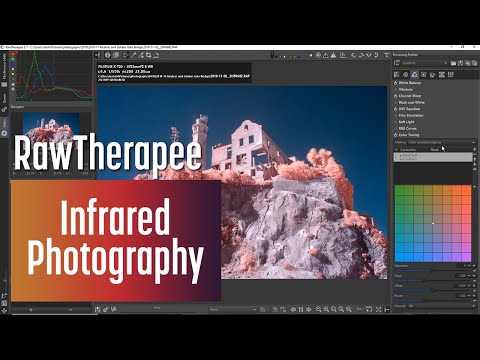480x360 pixels.
Task: Go to next image arrow
Action: click(309, 309)
